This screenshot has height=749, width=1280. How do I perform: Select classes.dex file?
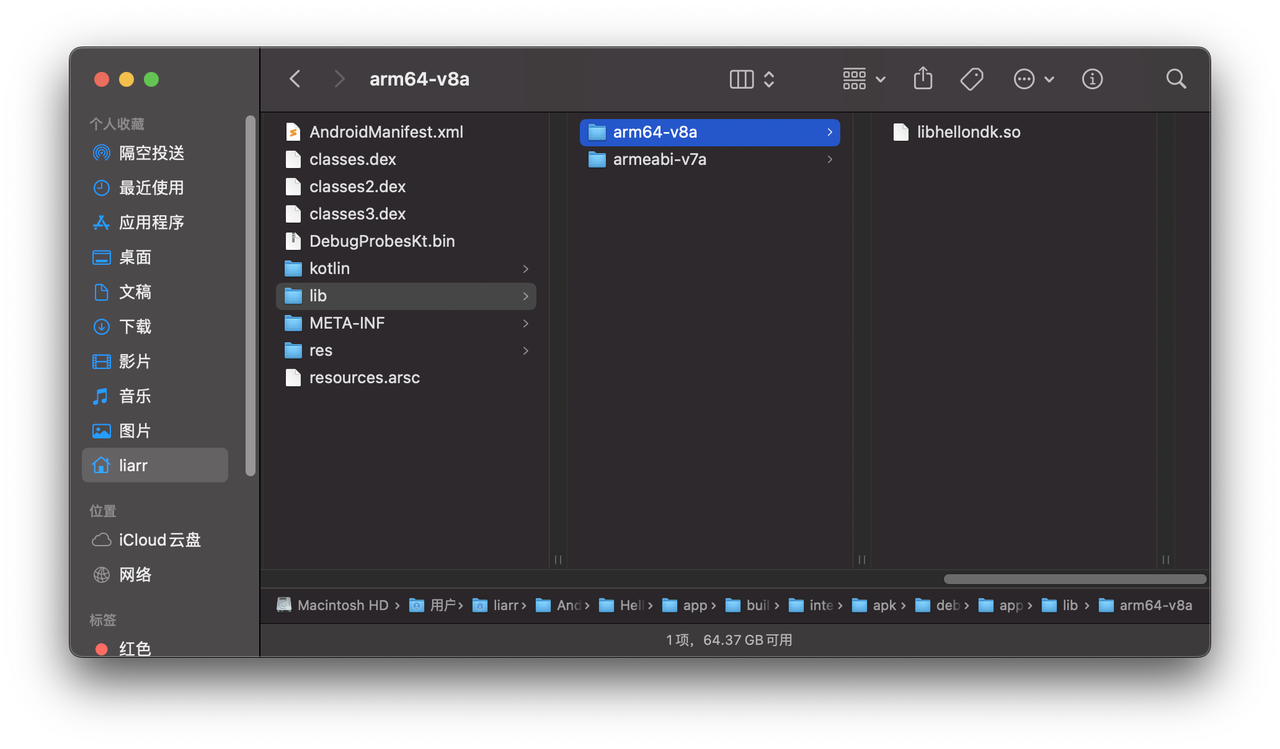coord(406,159)
